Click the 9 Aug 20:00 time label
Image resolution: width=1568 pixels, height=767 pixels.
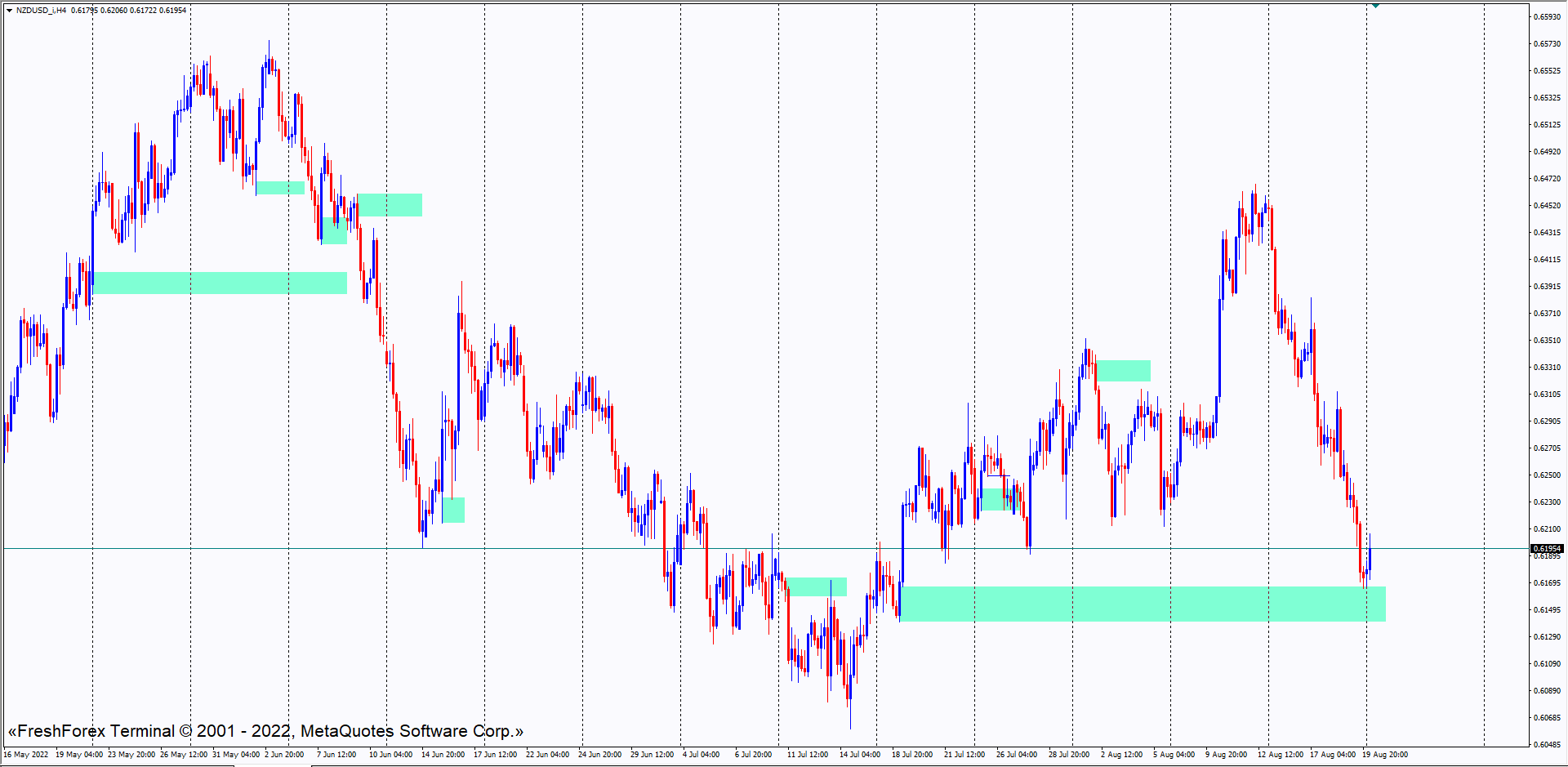point(1225,755)
